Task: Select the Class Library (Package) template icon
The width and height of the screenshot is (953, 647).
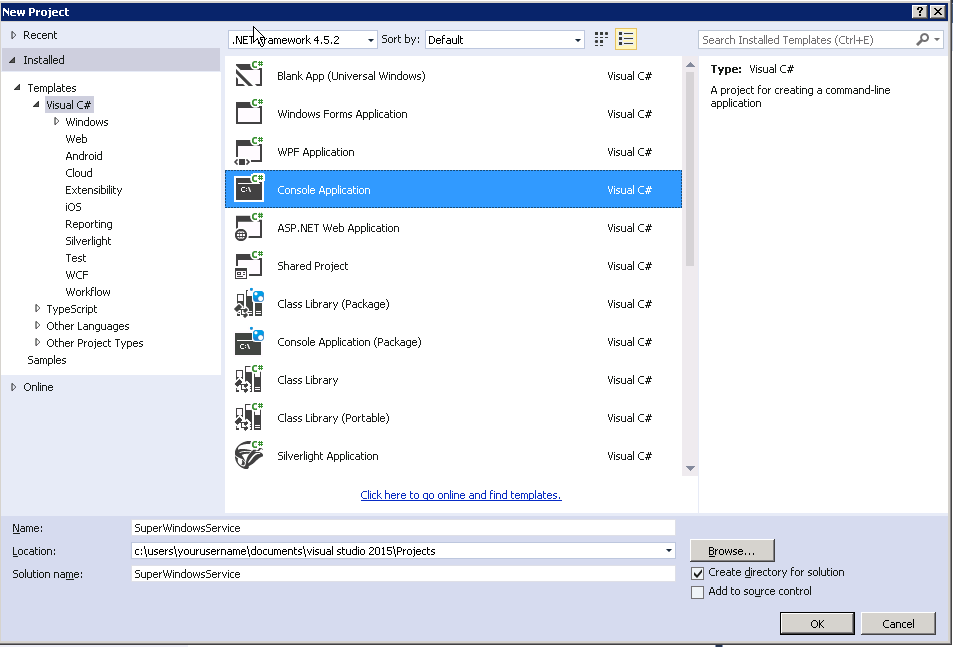Action: point(249,303)
